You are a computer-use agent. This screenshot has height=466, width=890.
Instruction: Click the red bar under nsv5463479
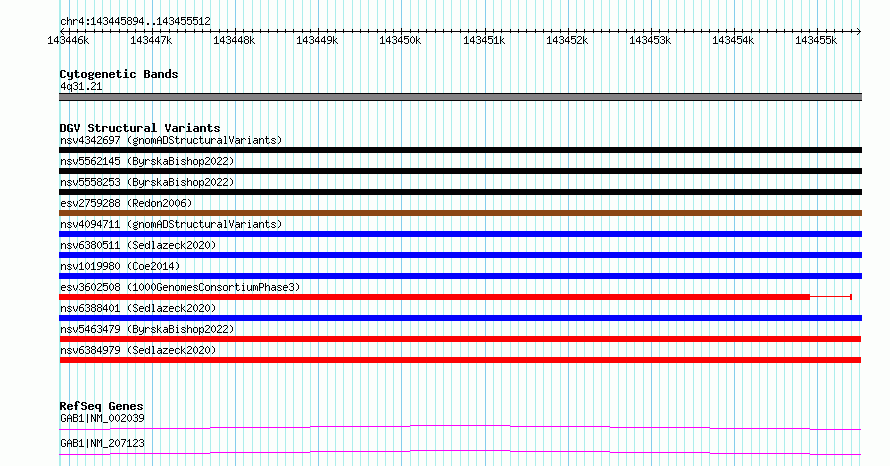(x=460, y=339)
